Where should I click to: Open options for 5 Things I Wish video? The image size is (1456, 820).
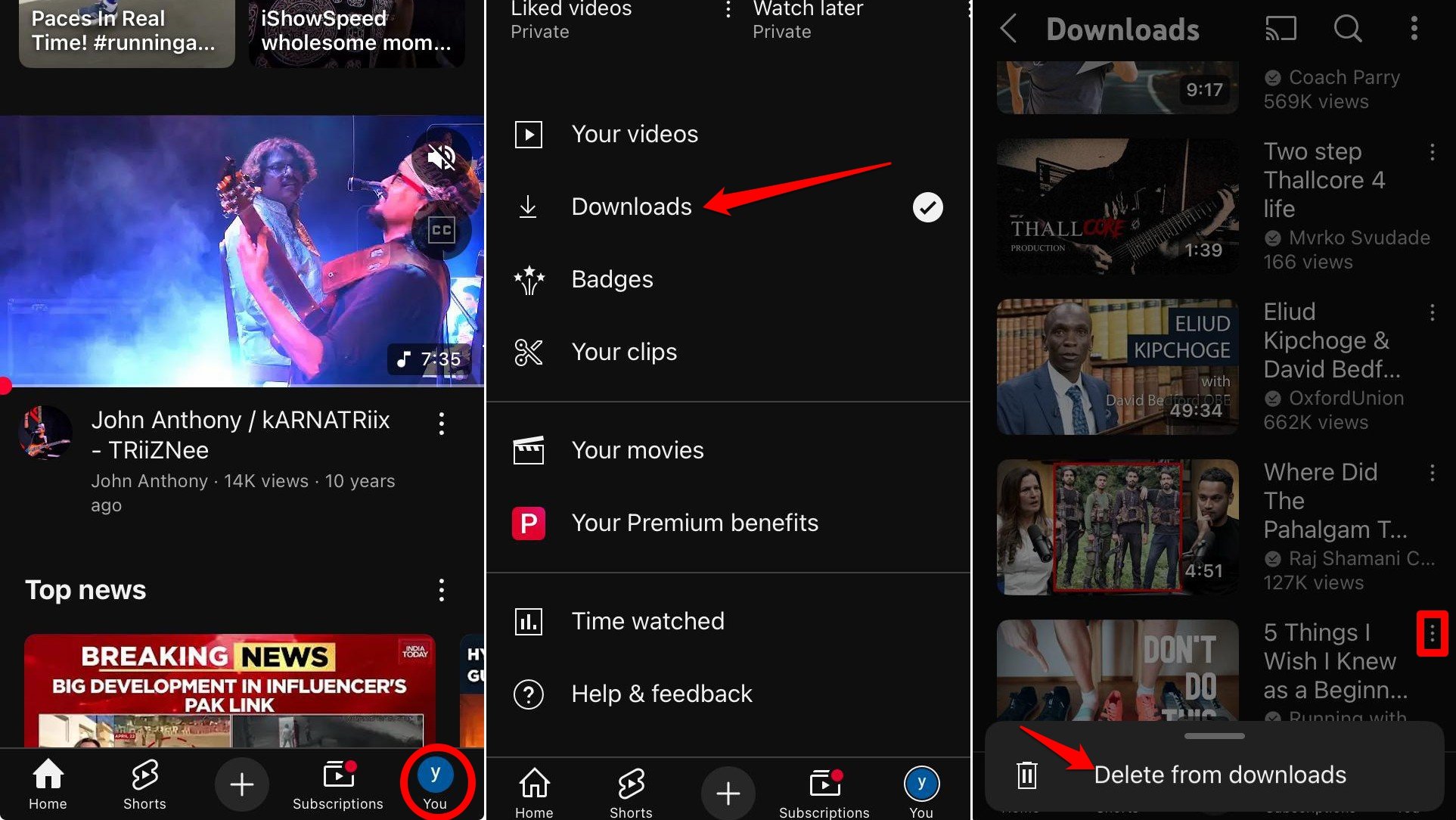coord(1432,633)
